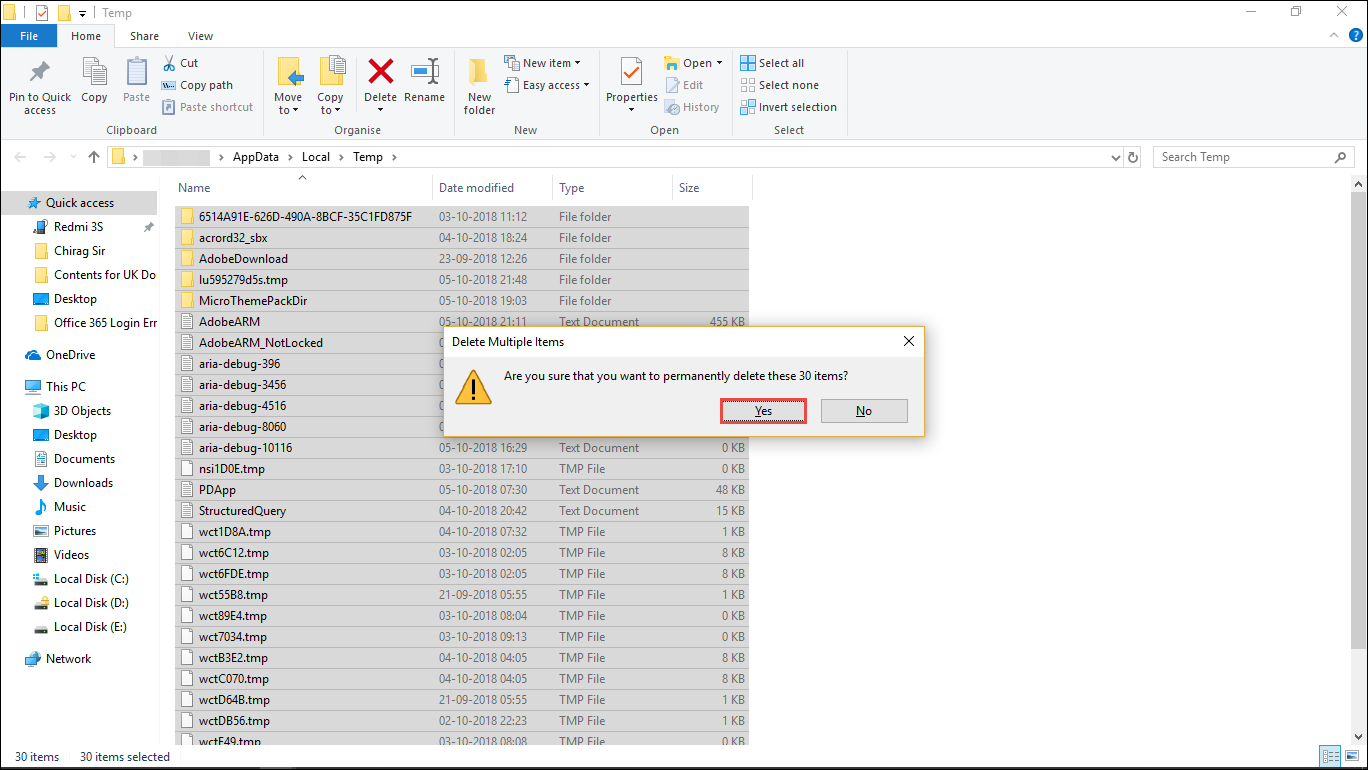1368x770 pixels.
Task: Switch to details view icon in status bar
Action: 1330,756
